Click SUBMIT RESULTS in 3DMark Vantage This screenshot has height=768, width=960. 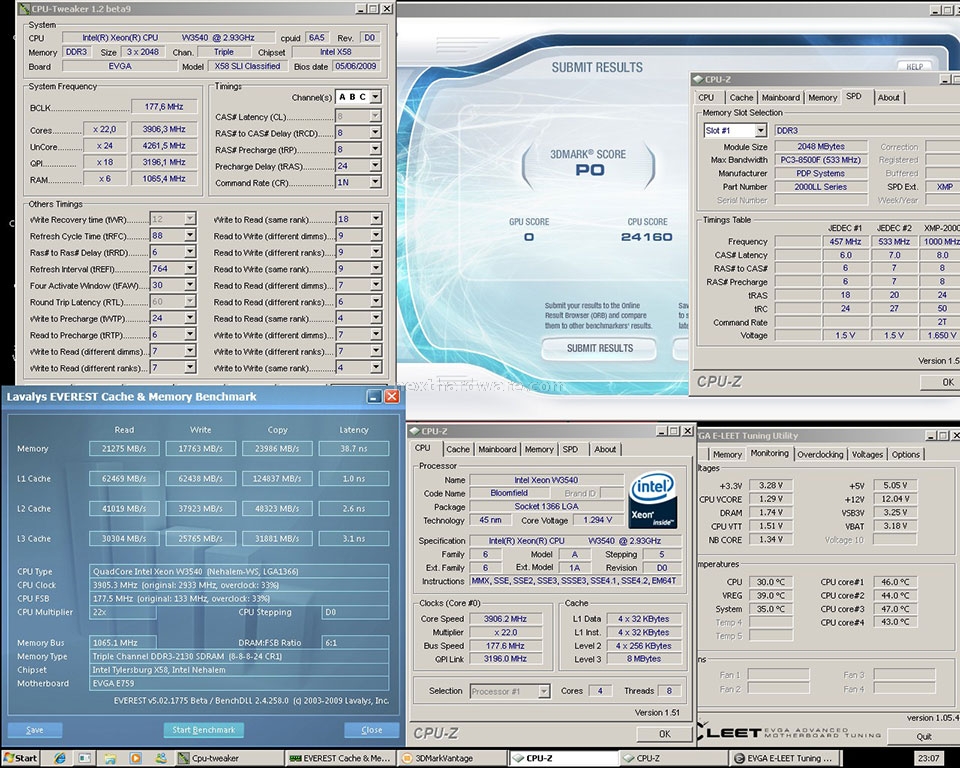[x=599, y=348]
